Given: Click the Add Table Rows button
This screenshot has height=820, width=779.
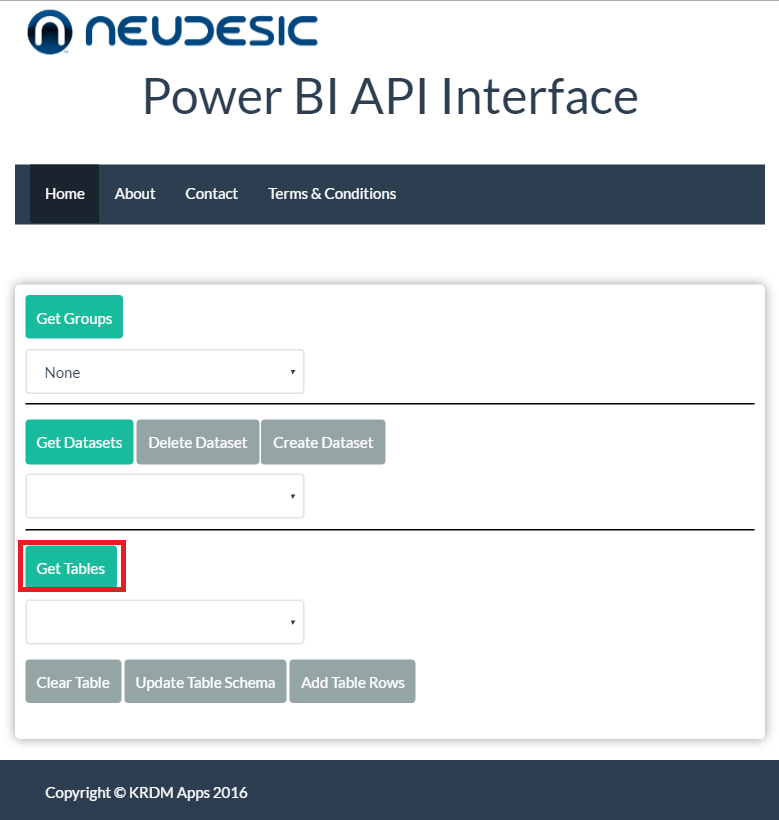Looking at the screenshot, I should [352, 681].
